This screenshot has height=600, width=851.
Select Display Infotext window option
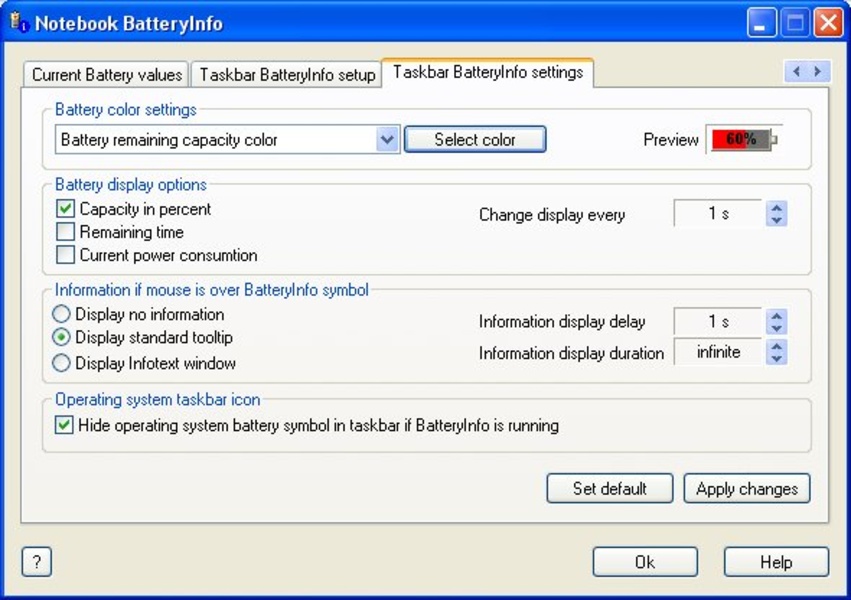61,363
